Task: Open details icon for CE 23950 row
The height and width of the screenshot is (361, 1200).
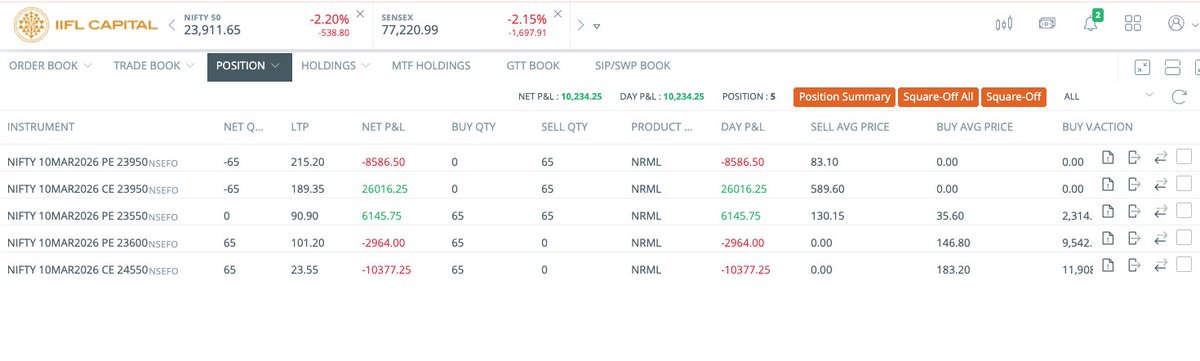Action: (1108, 183)
